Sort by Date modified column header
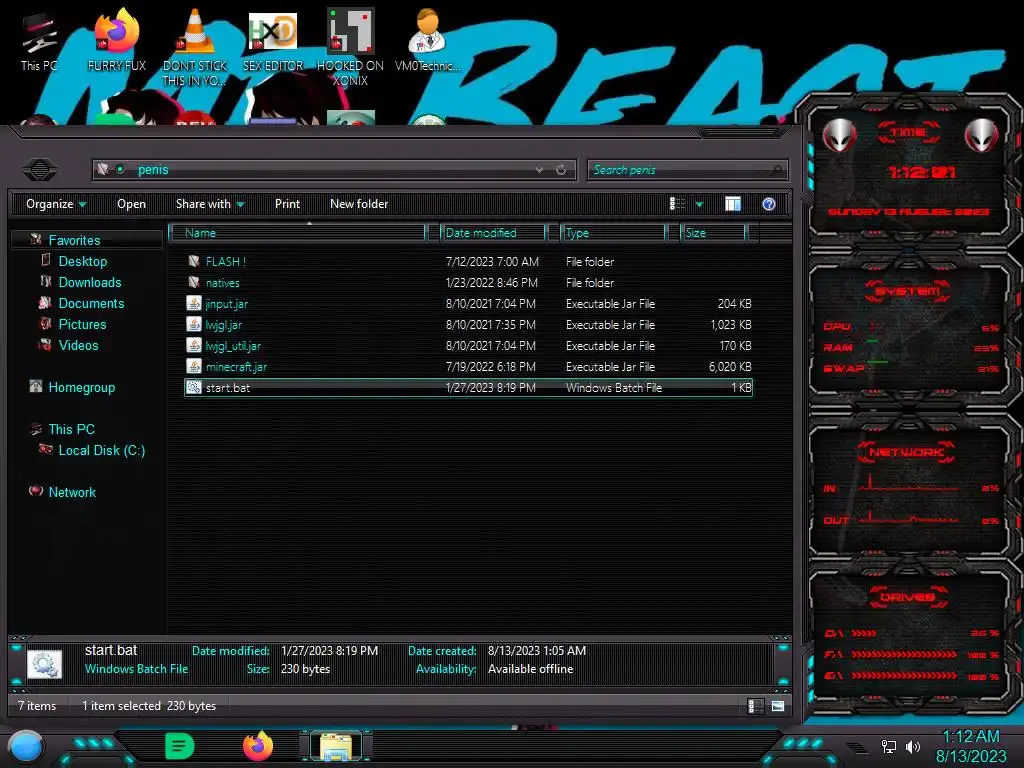 [x=494, y=232]
